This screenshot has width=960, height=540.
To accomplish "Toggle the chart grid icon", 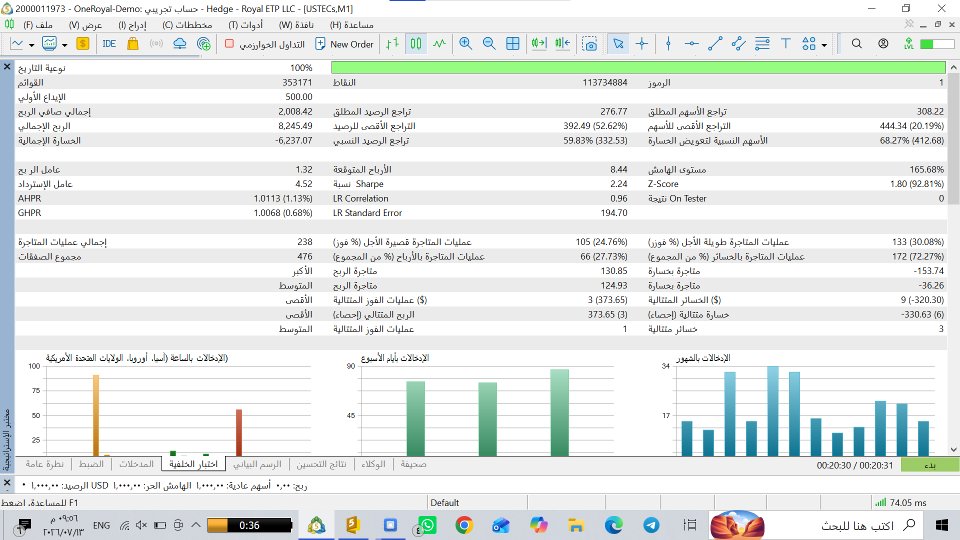I will tap(512, 43).
